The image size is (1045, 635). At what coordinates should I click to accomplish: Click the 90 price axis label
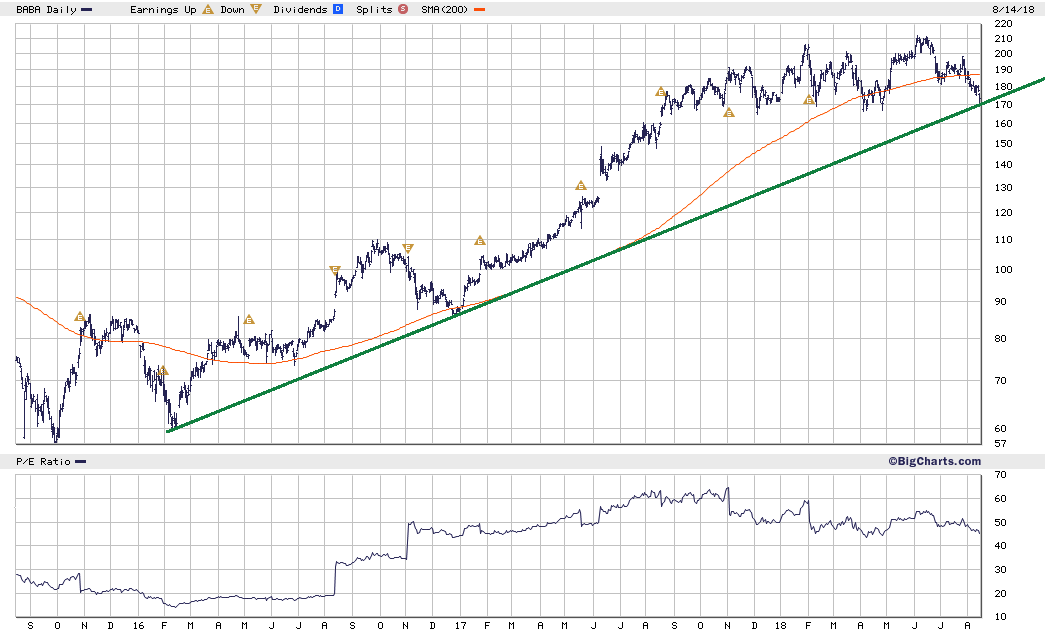(1000, 301)
